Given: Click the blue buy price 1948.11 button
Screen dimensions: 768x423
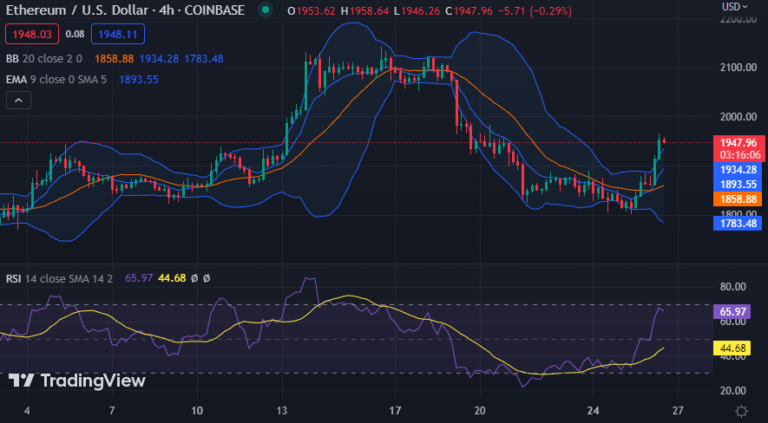Looking at the screenshot, I should pos(118,34).
